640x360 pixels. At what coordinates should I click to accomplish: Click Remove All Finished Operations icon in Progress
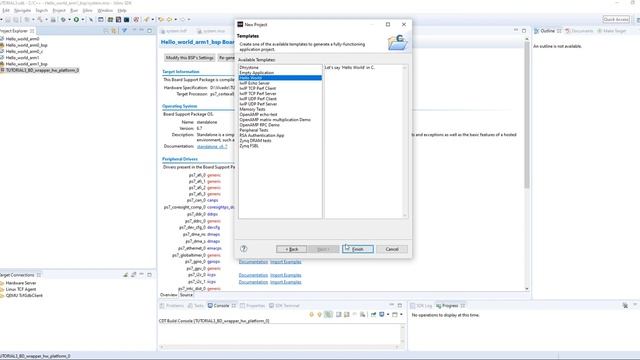pos(625,305)
